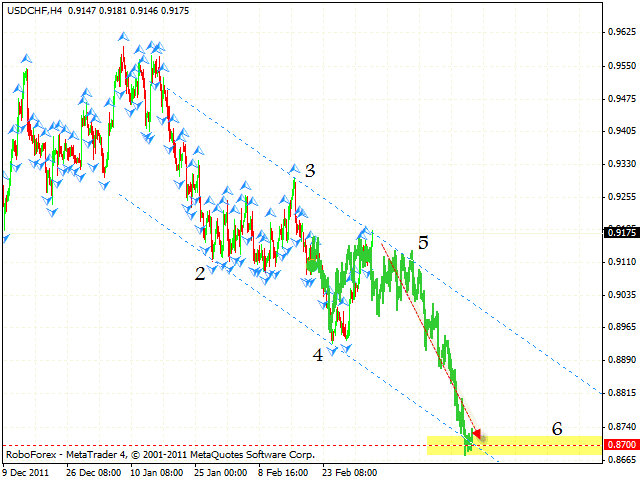Viewport: 640px width, 480px height.
Task: Select the 0.8890 price axis label
Action: click(620, 360)
